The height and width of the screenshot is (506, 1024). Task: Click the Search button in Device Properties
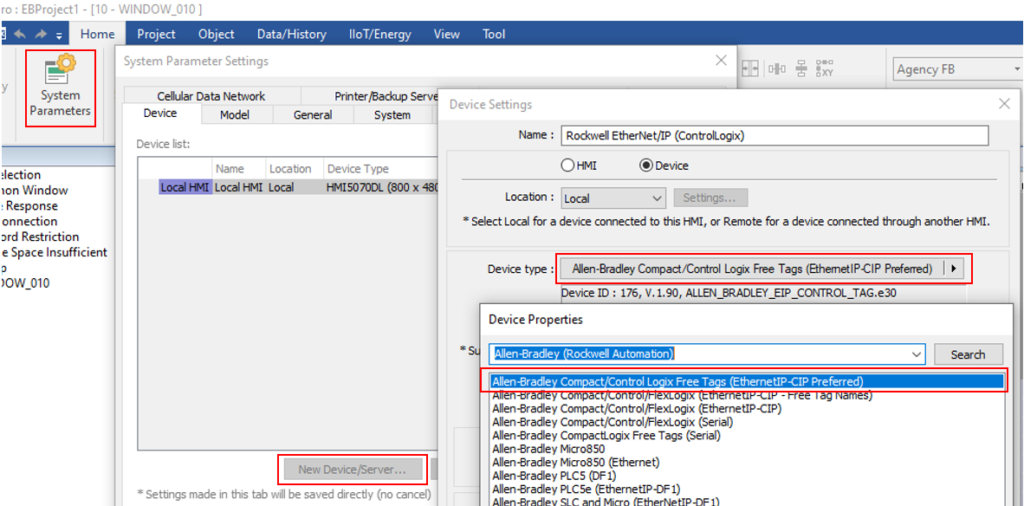(968, 355)
